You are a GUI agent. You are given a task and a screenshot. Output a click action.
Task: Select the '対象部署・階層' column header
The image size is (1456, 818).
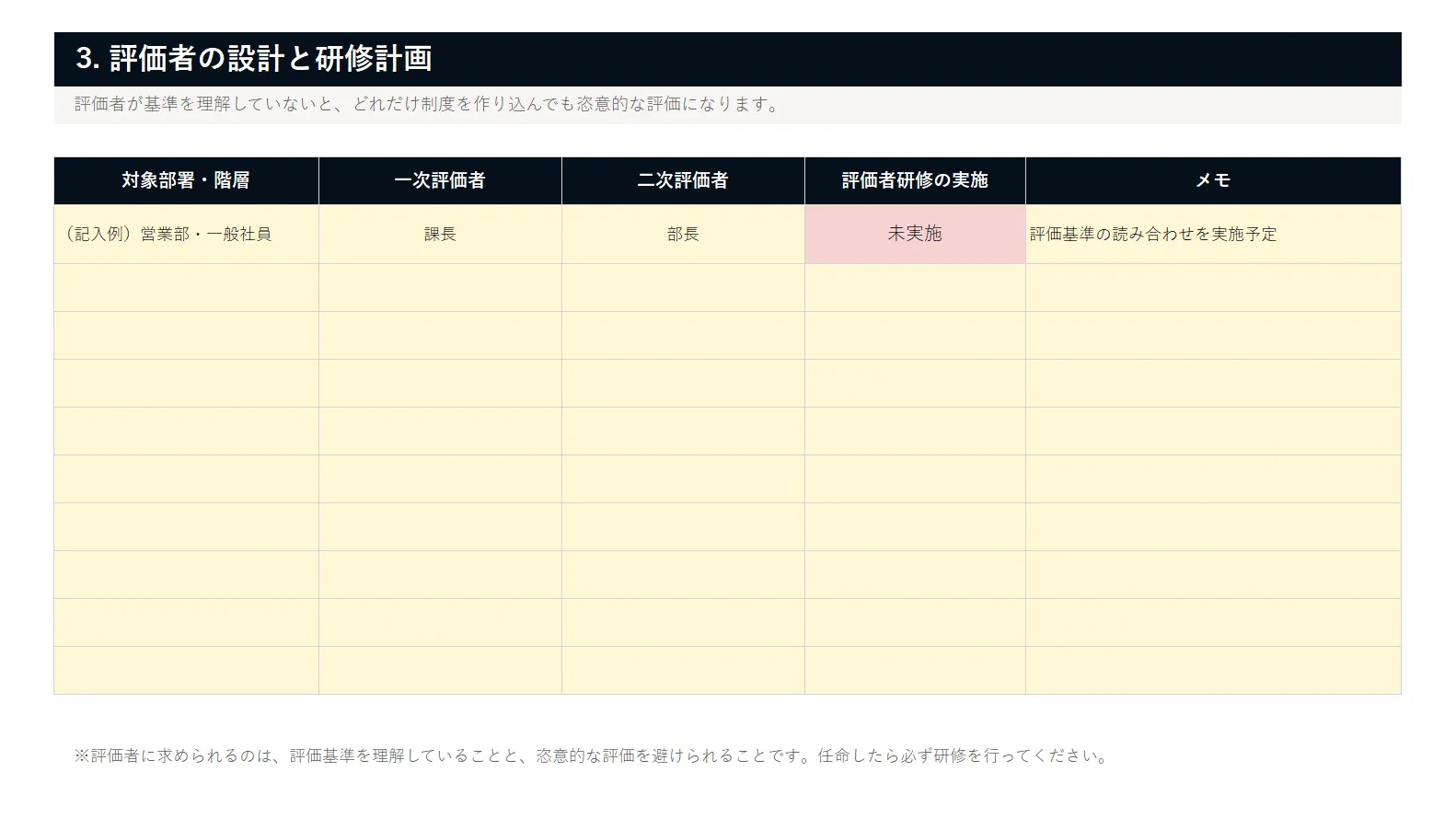186,180
